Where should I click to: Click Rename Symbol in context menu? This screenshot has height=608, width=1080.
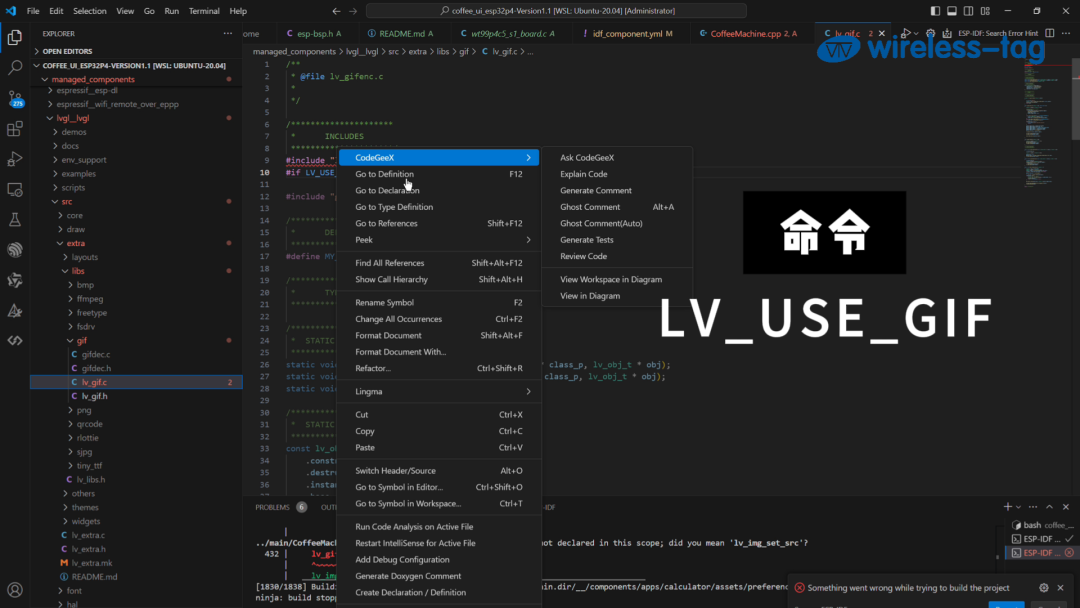[x=384, y=302]
